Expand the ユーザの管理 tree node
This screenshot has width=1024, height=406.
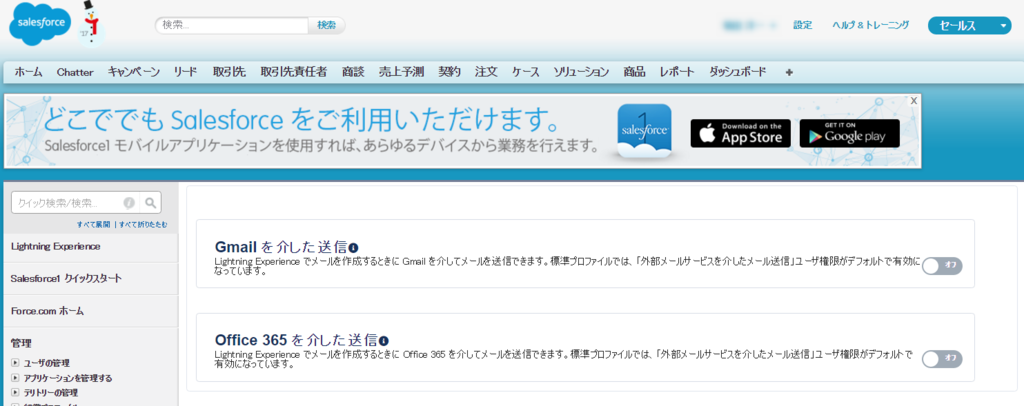(15, 363)
